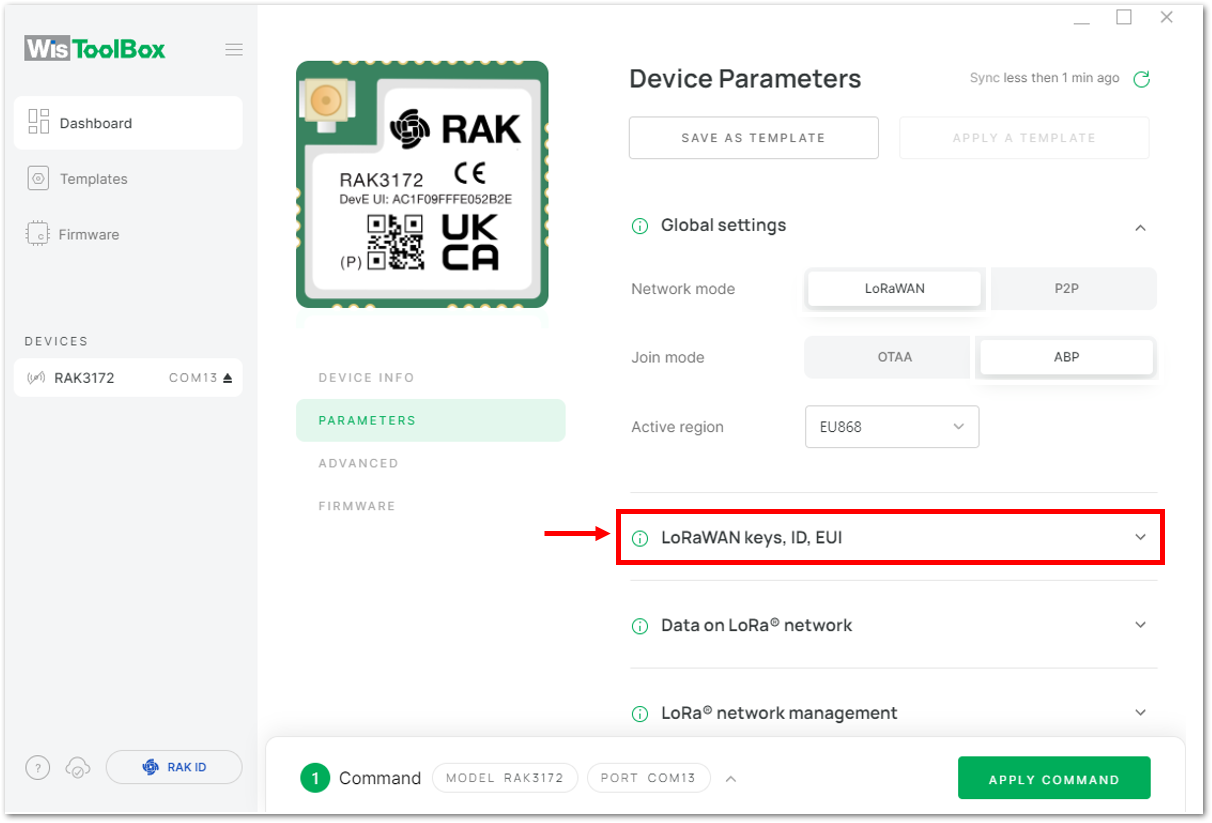Screen dimensions: 1212x823
Task: Click the Apply a Template button
Action: 1024,138
